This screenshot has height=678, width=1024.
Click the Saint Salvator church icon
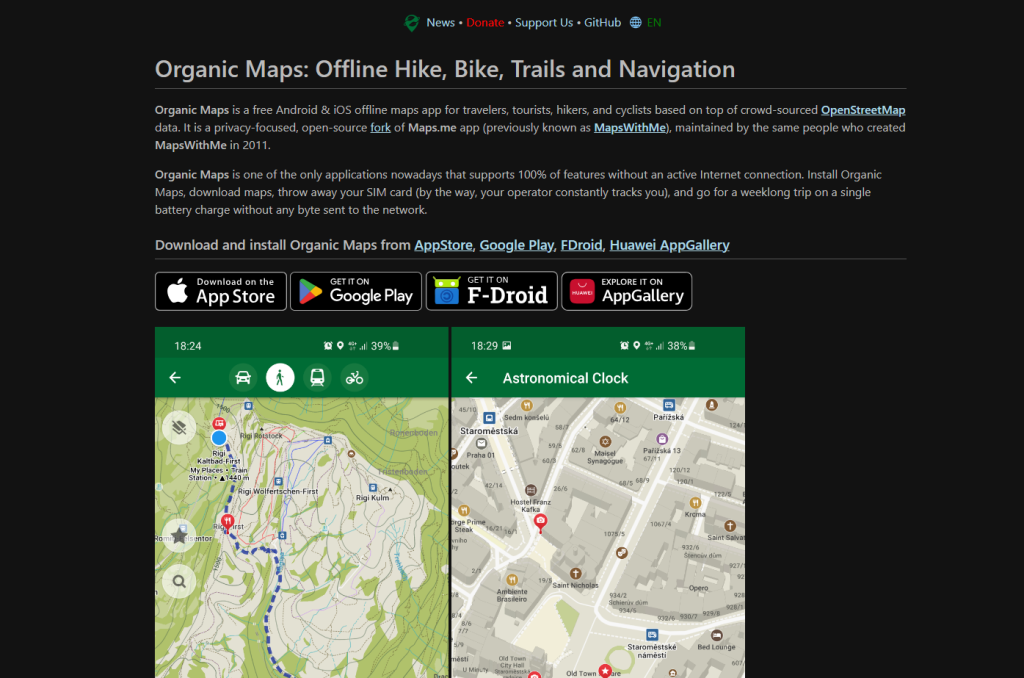pos(730,526)
